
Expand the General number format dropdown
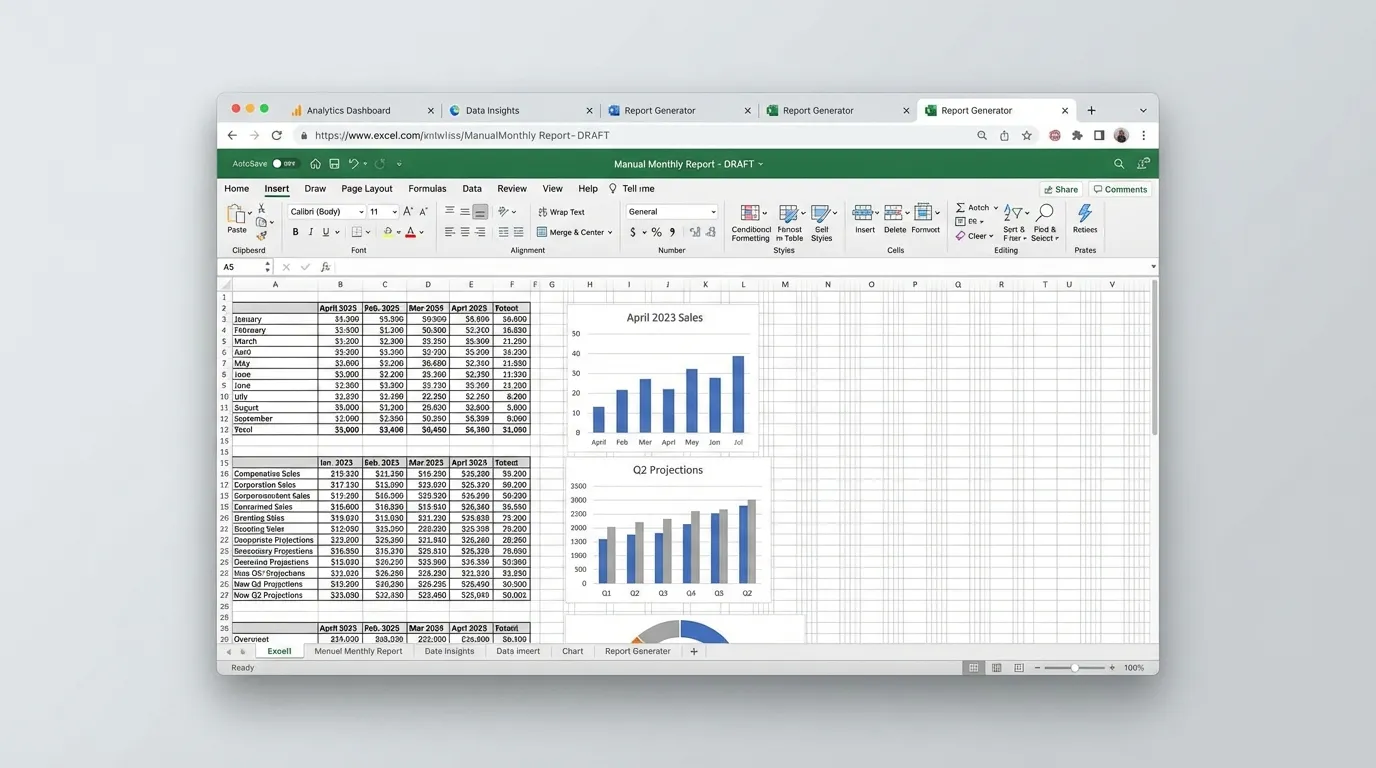712,212
